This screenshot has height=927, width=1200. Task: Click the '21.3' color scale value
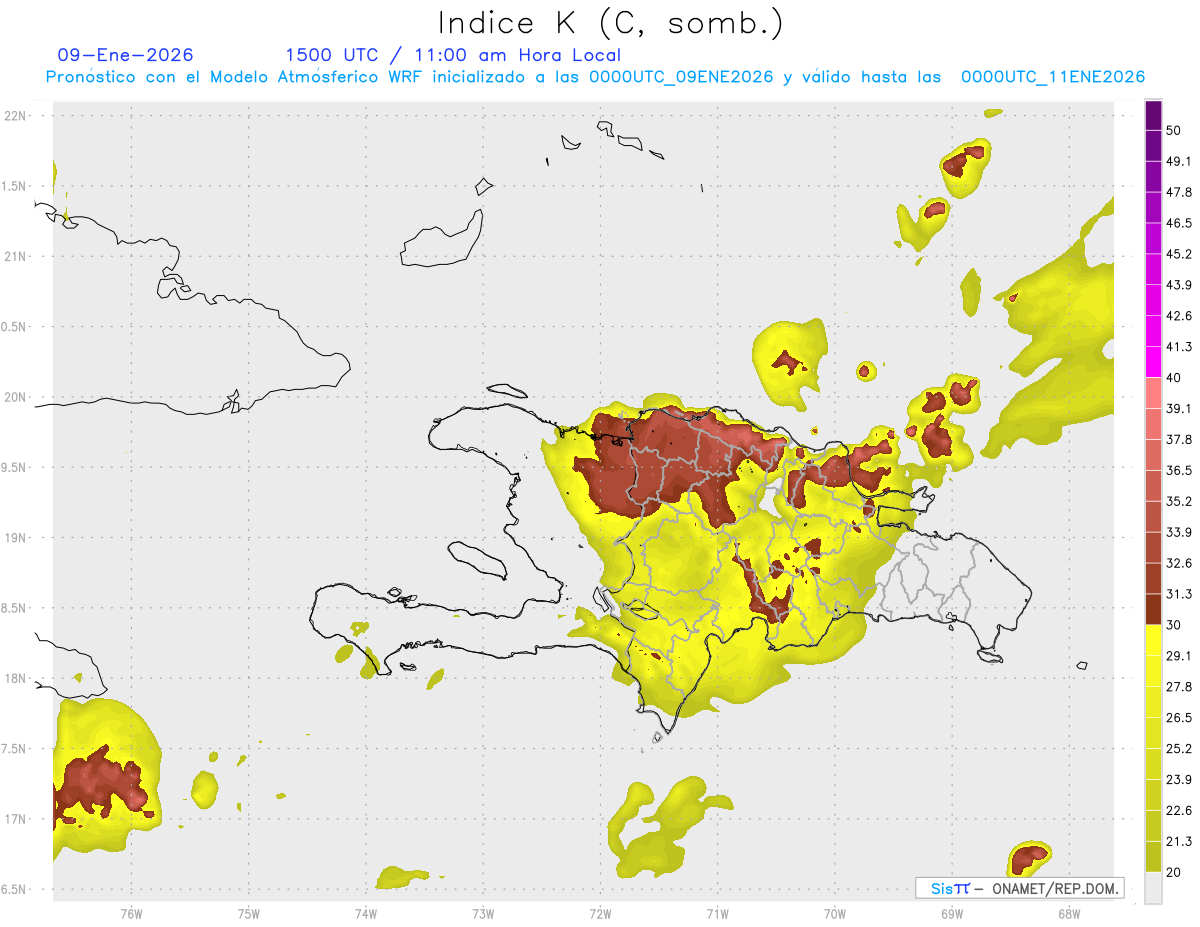(1179, 841)
